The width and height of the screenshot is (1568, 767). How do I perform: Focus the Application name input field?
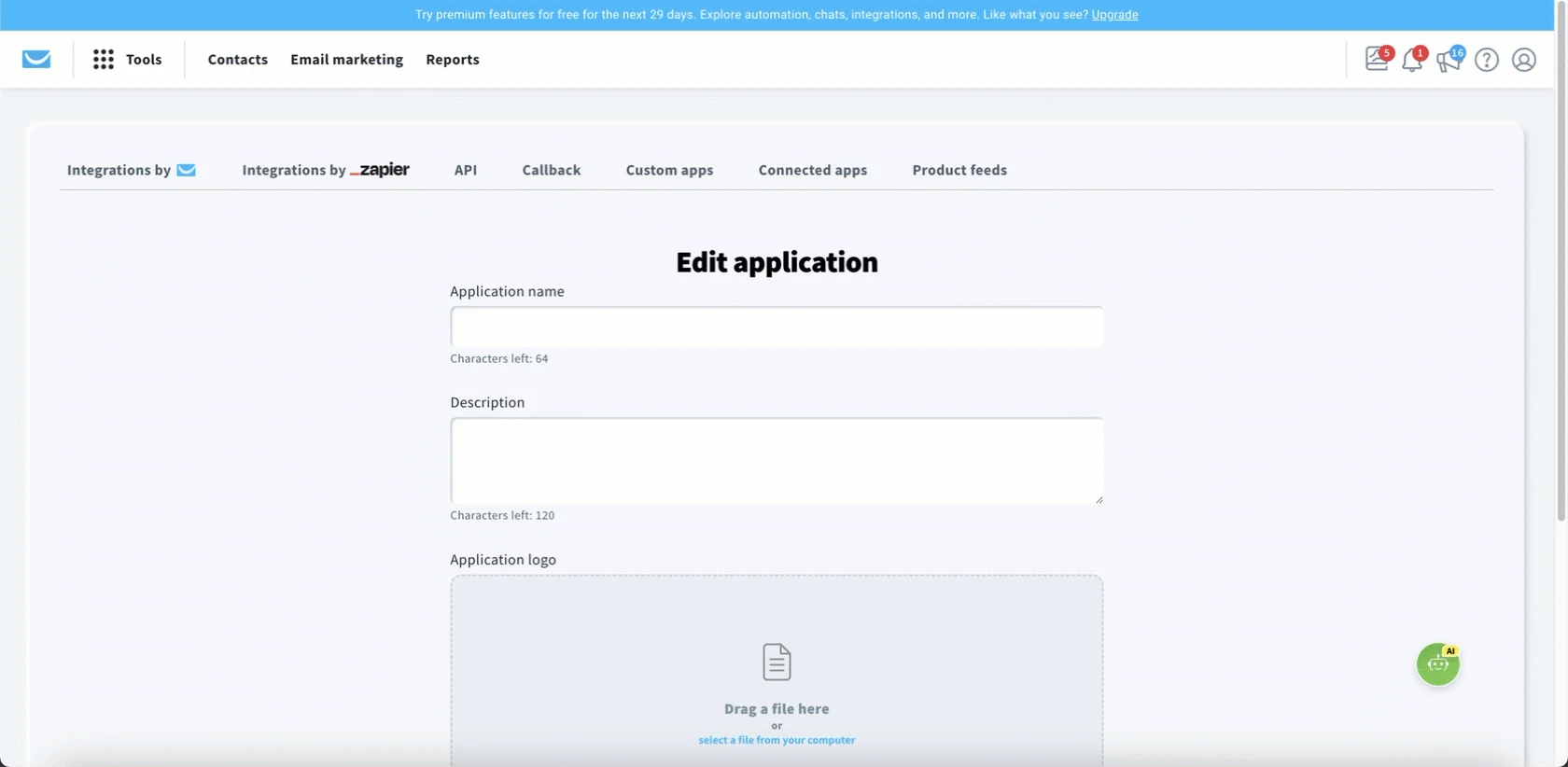[777, 328]
